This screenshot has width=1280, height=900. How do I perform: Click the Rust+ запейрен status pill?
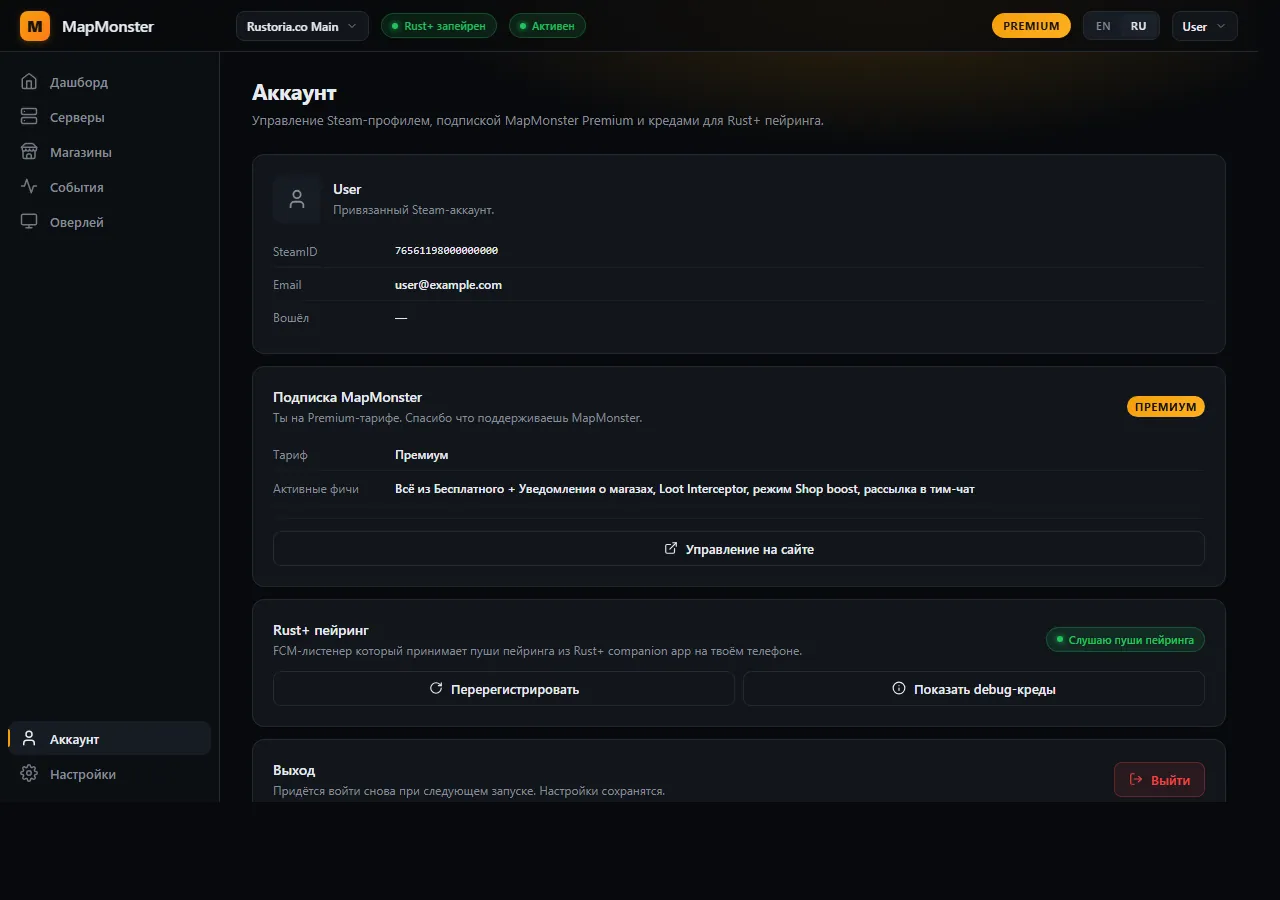click(439, 26)
